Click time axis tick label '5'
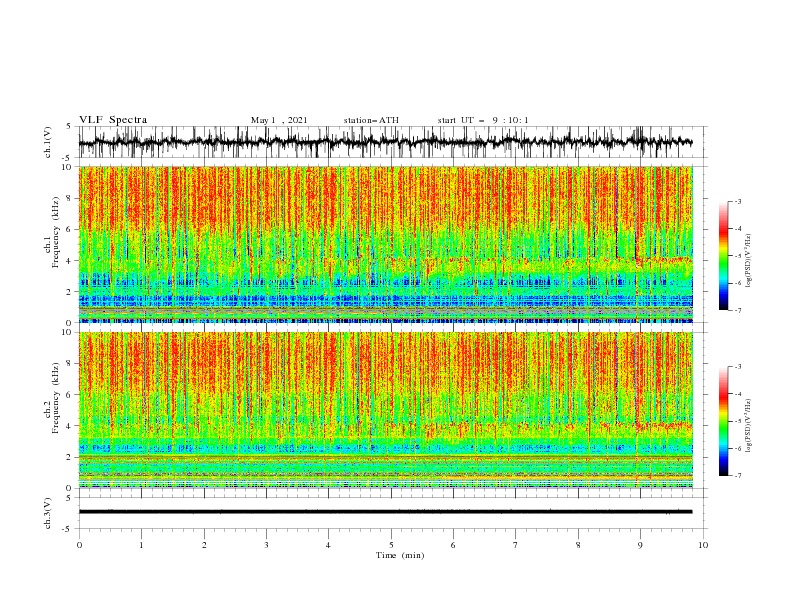Image resolution: width=792 pixels, height=612 pixels. [x=391, y=545]
